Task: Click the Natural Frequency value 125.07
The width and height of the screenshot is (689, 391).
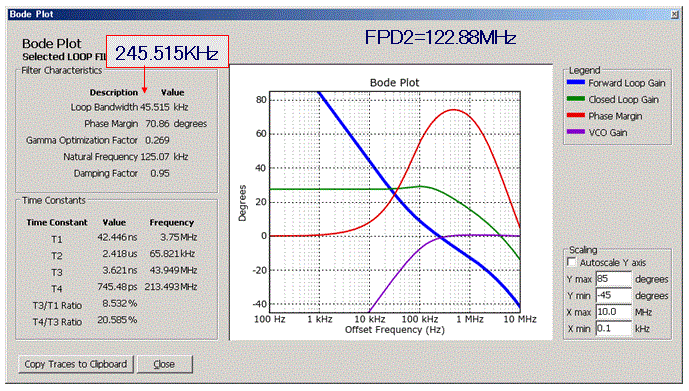Action: 155,157
